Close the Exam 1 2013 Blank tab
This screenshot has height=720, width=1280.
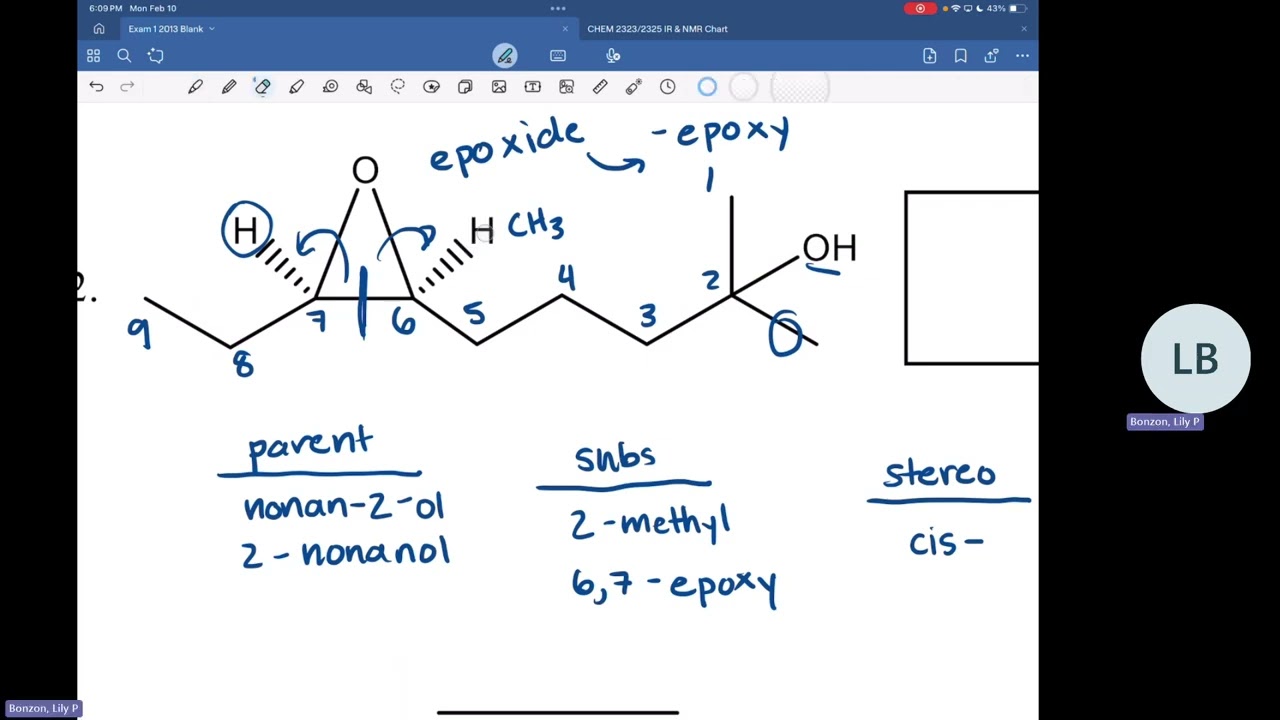click(x=565, y=29)
